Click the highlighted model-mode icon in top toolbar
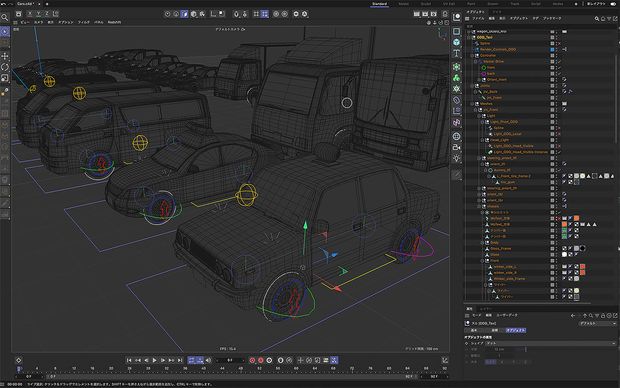 tap(185, 14)
